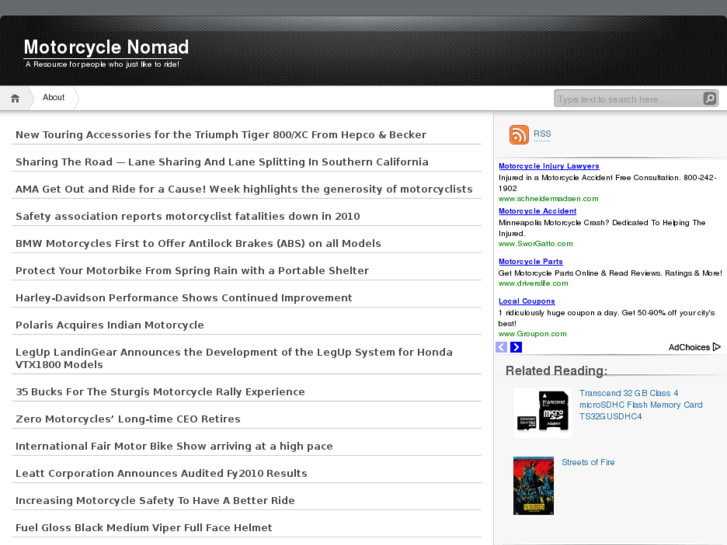Open the 'Streets of Fire' text link
The width and height of the screenshot is (727, 545).
point(588,462)
